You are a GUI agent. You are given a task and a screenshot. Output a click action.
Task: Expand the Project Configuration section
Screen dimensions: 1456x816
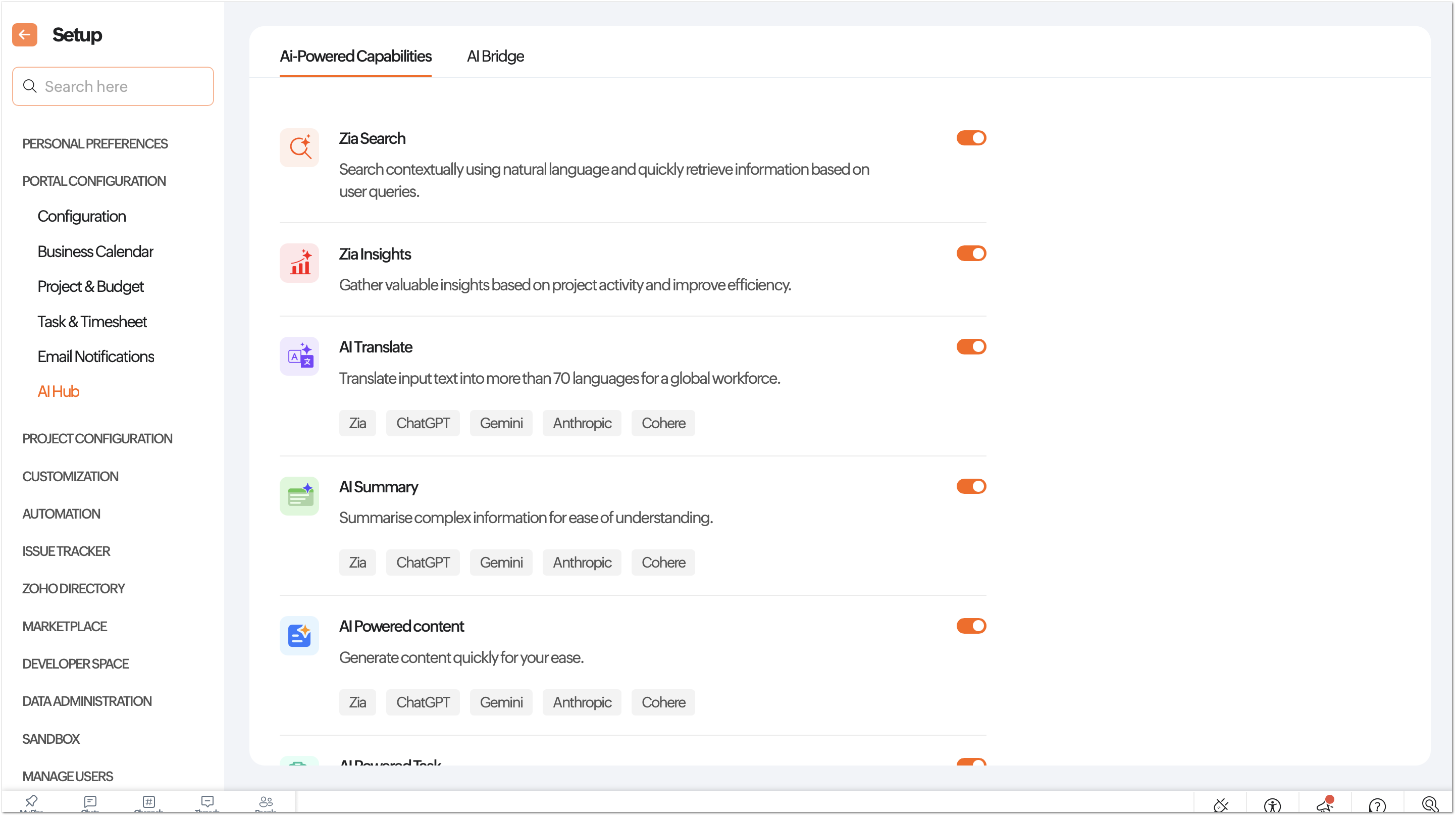(x=97, y=438)
